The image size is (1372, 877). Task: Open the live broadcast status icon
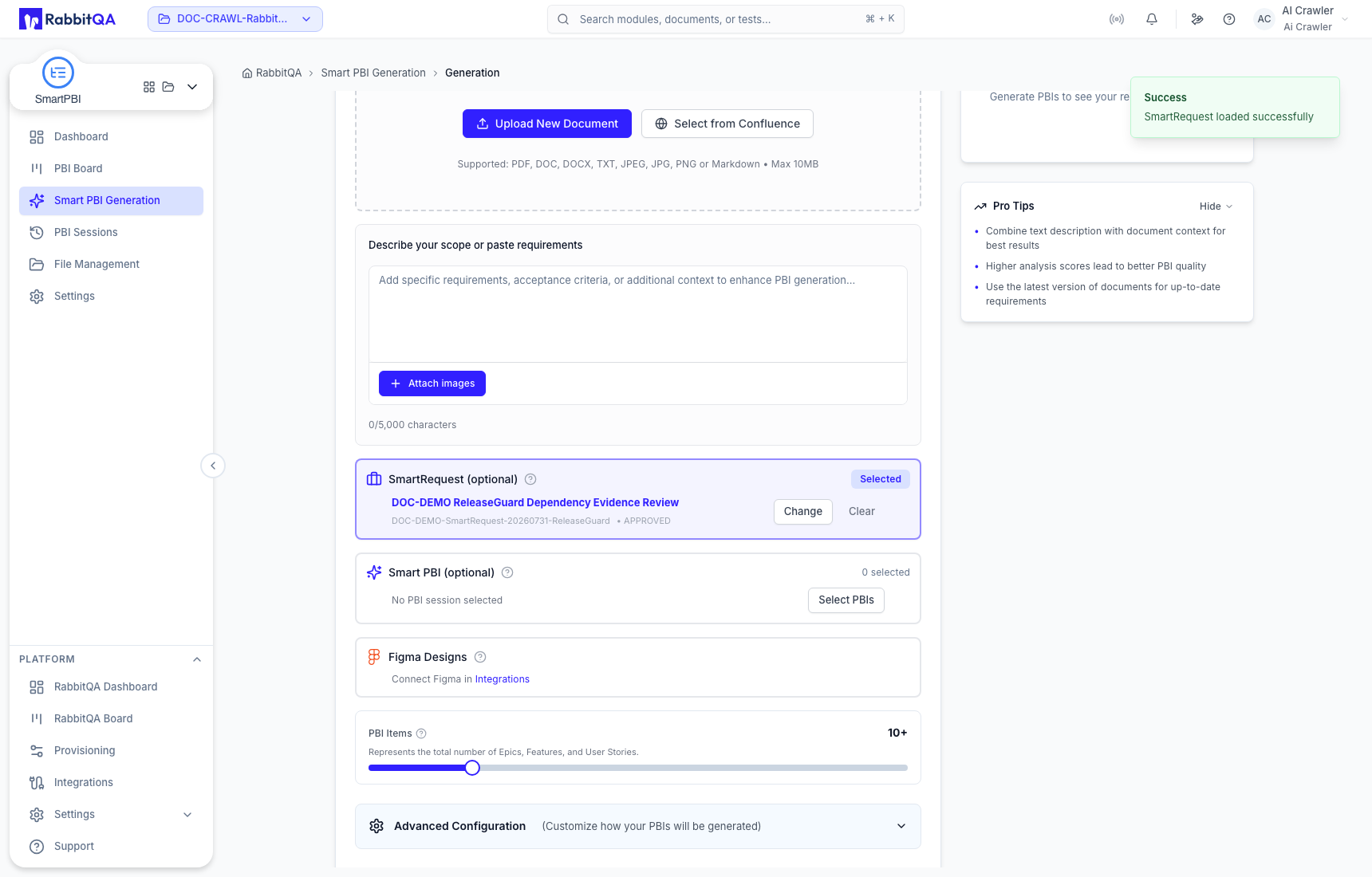click(1117, 19)
